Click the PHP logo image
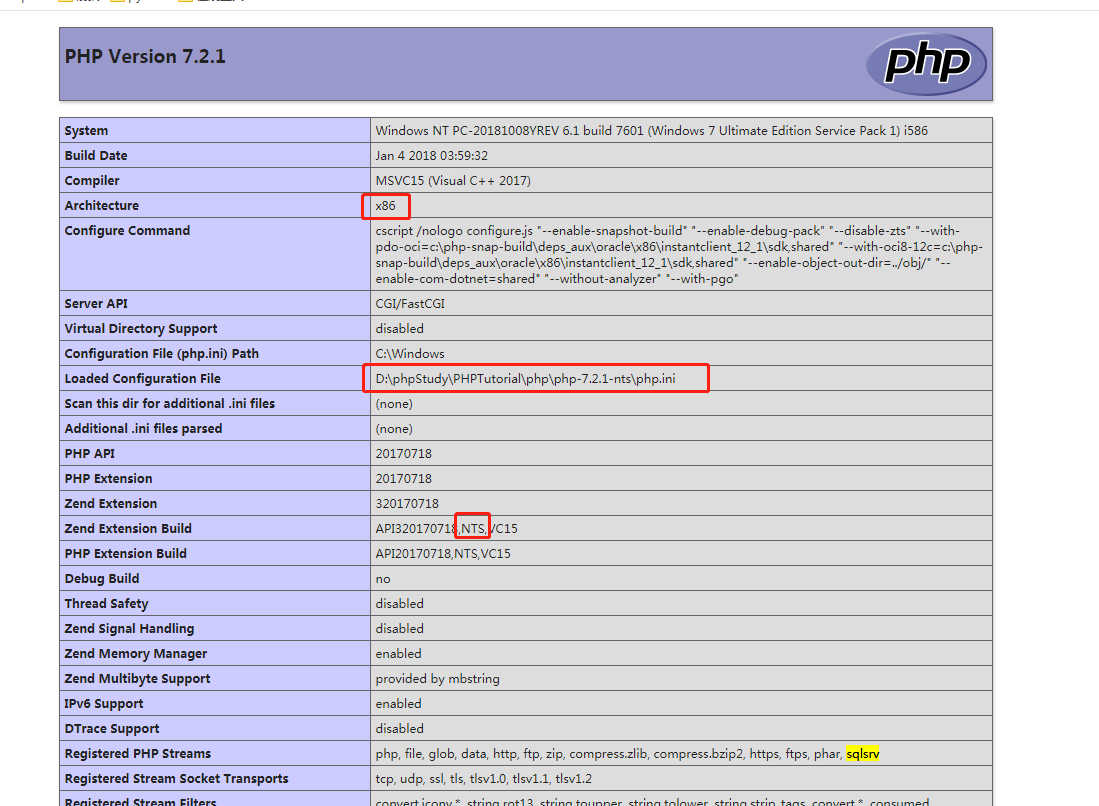 [926, 64]
